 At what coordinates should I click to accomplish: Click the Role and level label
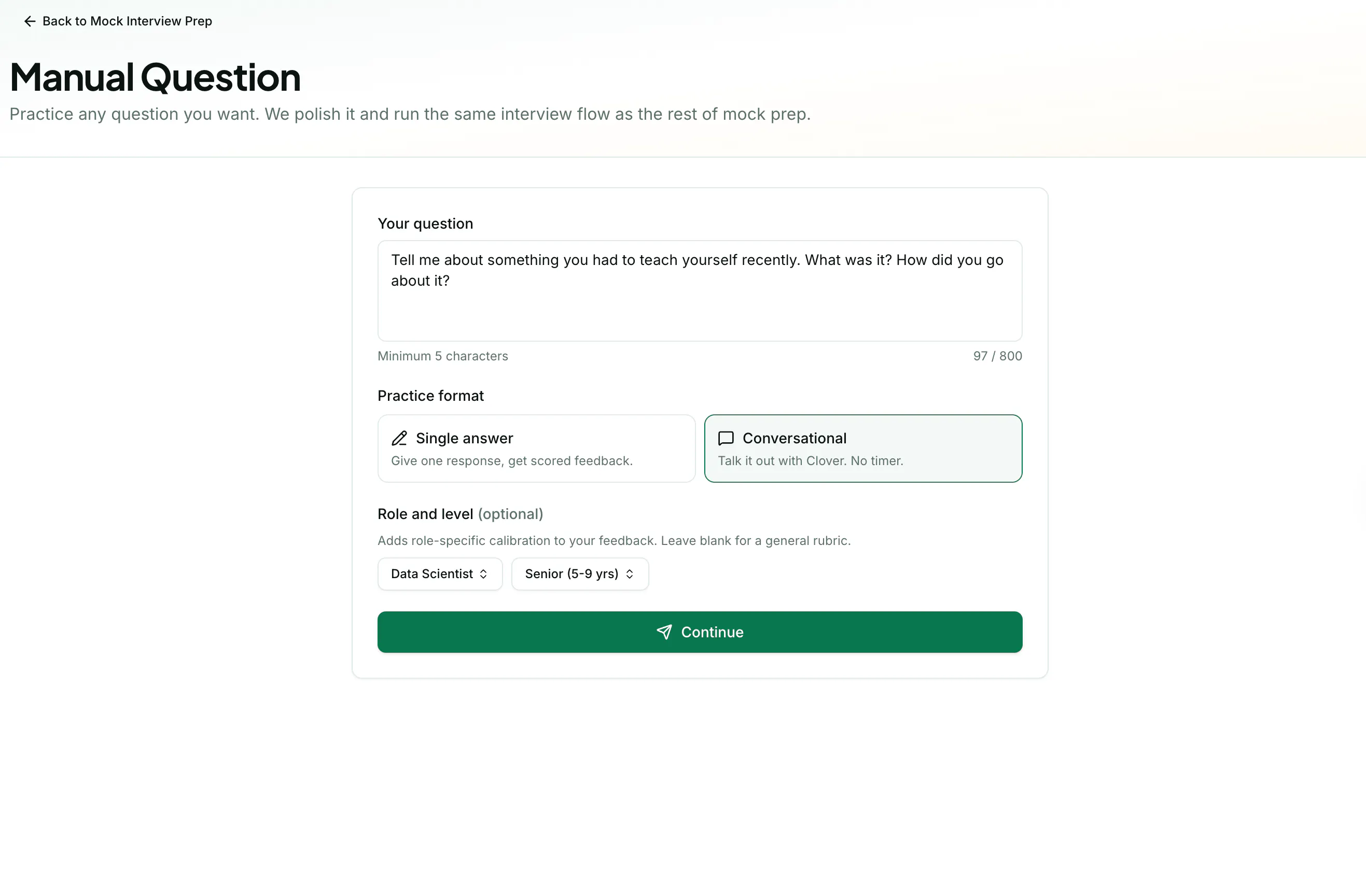pos(425,514)
